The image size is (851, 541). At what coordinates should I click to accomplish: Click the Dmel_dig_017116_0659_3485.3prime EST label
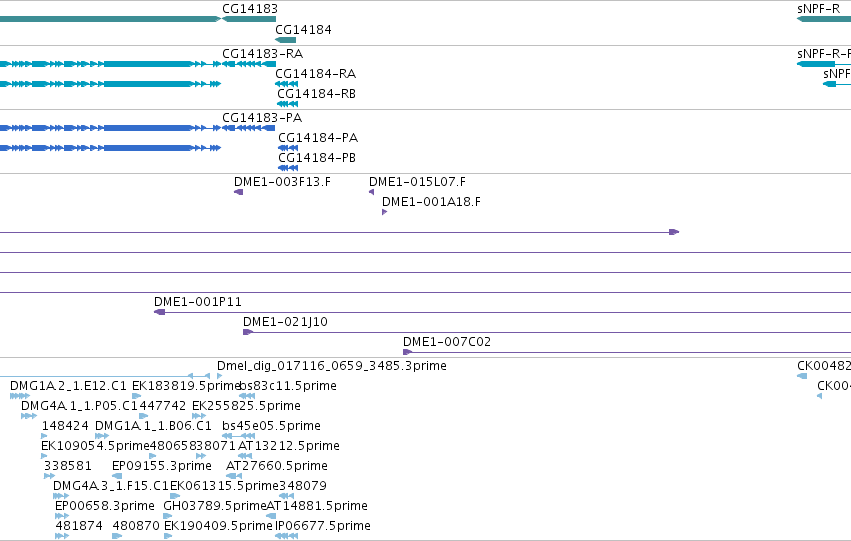(332, 366)
